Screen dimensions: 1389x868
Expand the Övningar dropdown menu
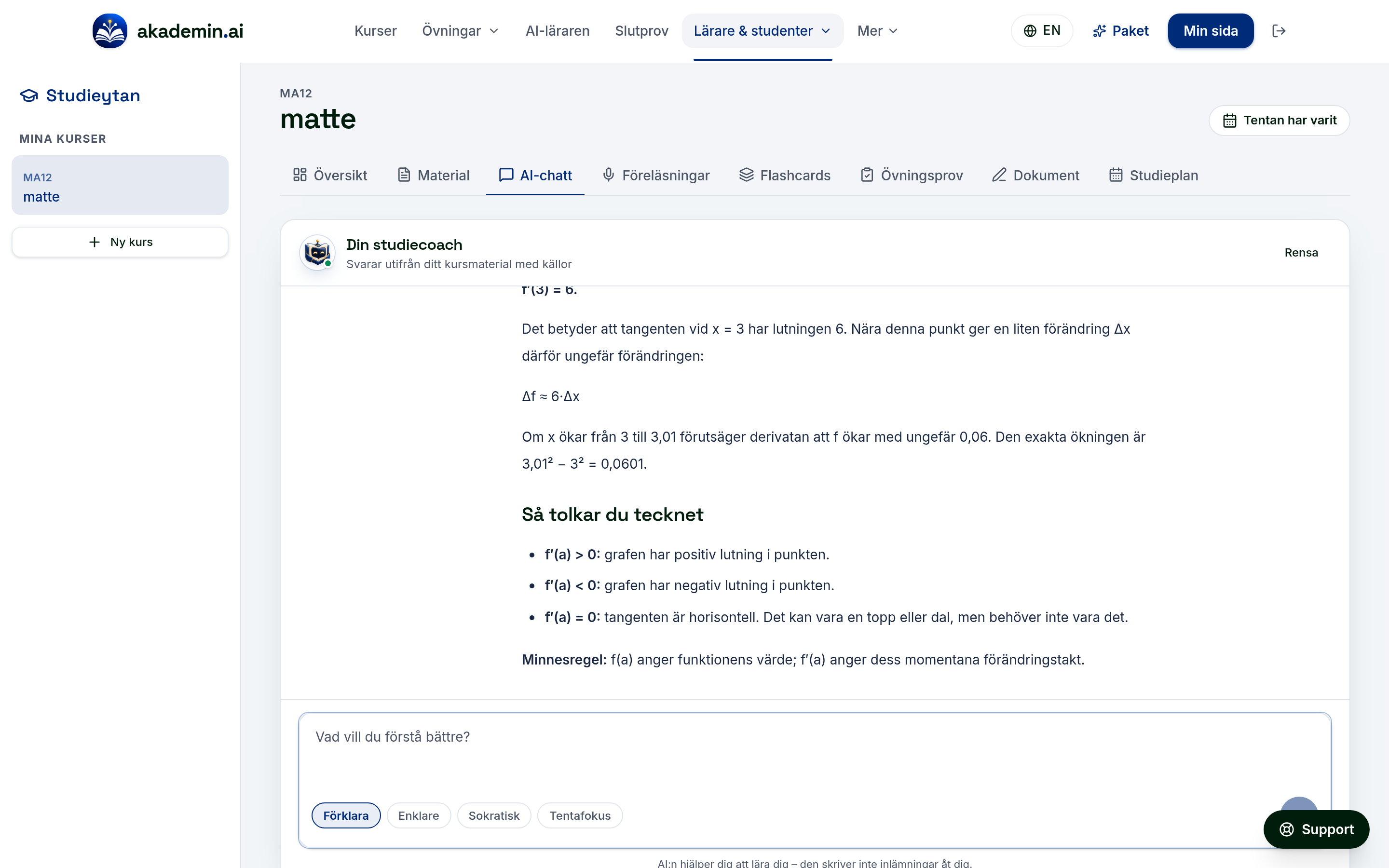click(x=460, y=31)
